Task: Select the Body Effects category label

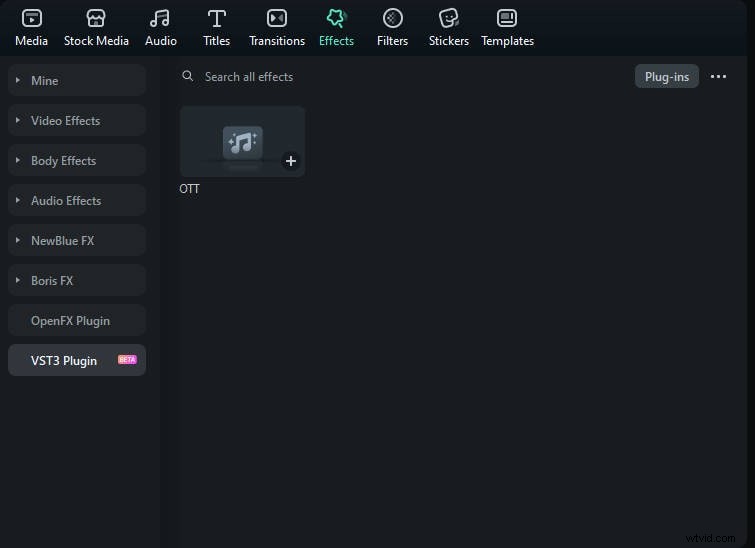Action: pyautogui.click(x=64, y=161)
